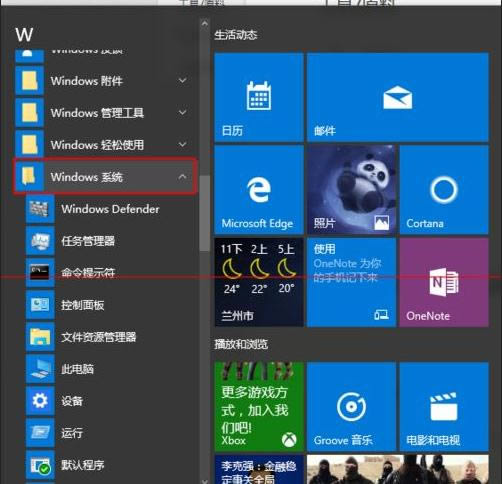Screen dimensions: 502x484
Task: Select the 任务管理器 text label
Action: (88, 241)
